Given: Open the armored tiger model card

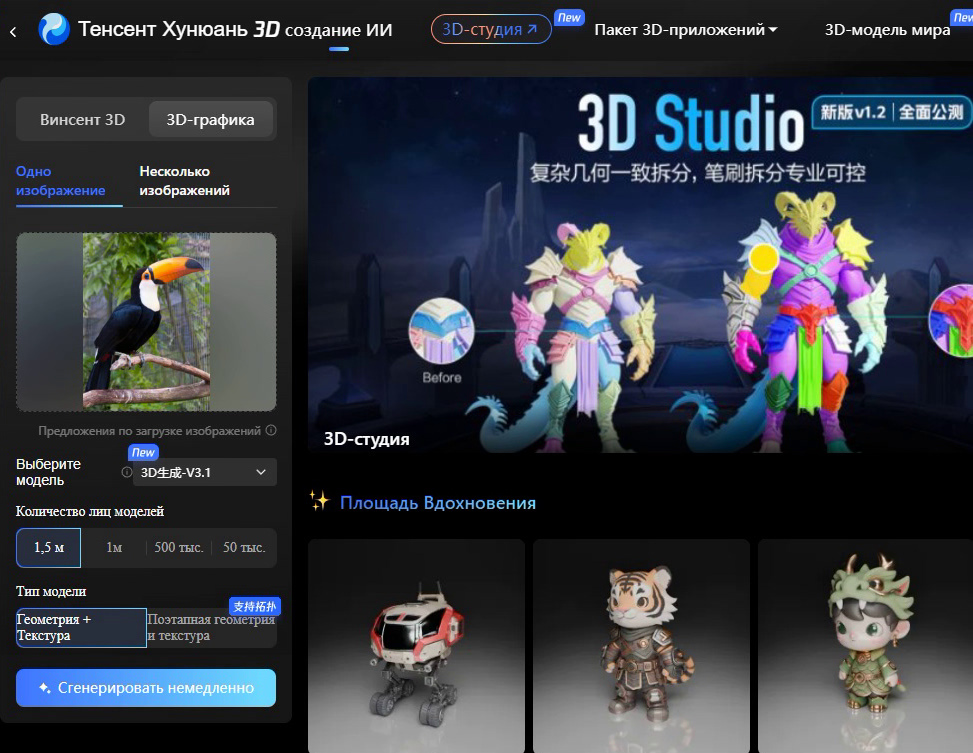Looking at the screenshot, I should click(x=642, y=646).
